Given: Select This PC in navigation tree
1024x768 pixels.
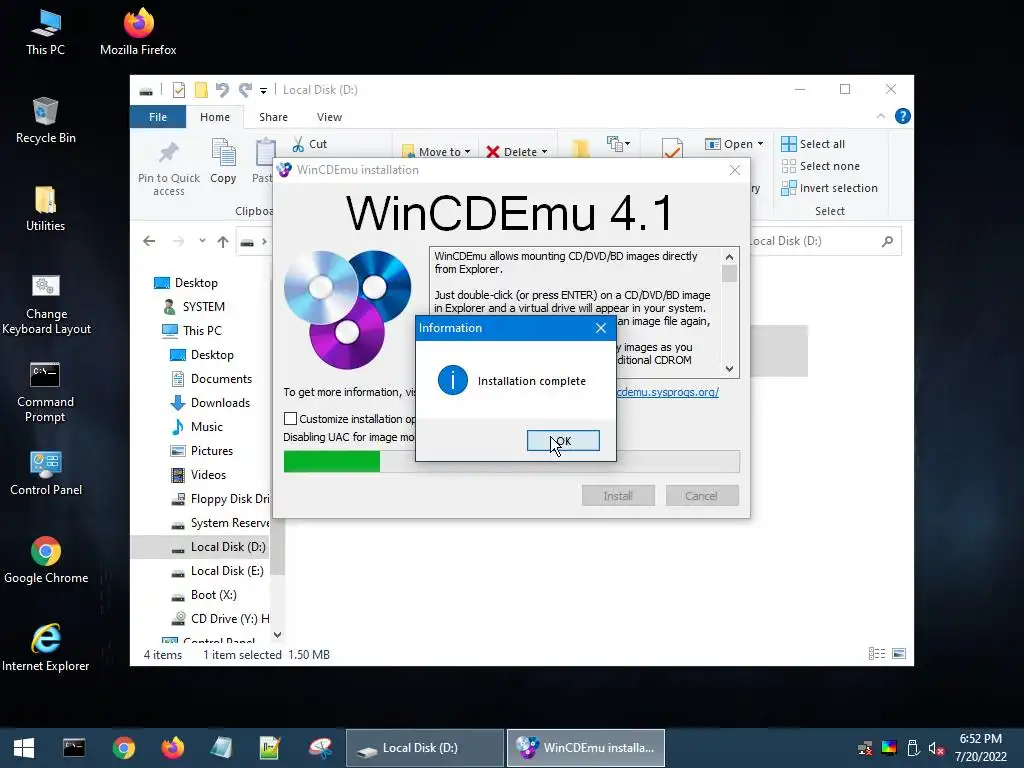Looking at the screenshot, I should pyautogui.click(x=192, y=330).
